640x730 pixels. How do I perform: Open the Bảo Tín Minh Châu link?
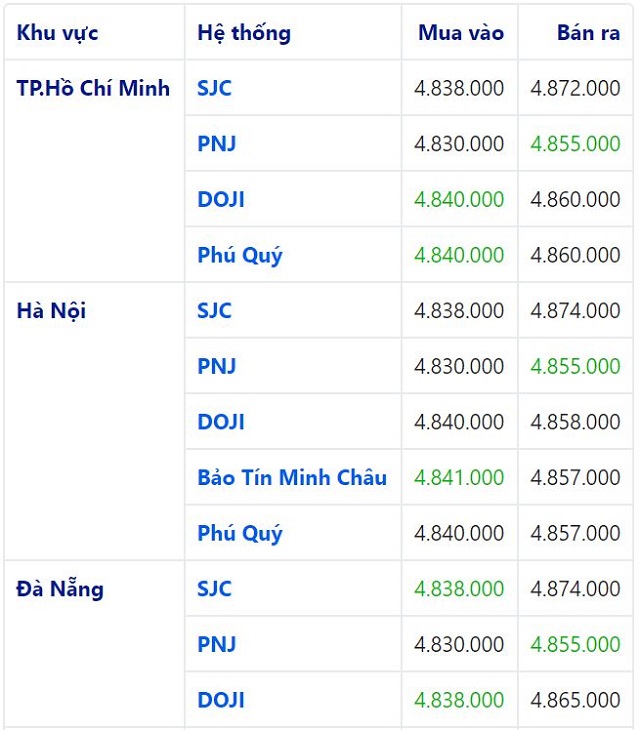pyautogui.click(x=292, y=477)
